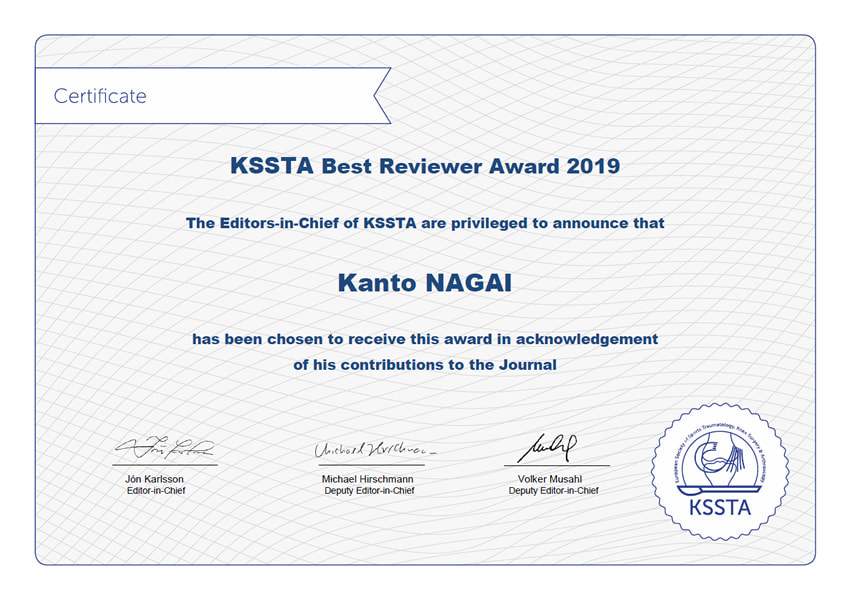Click the line "of his contributions to the Journal"
This screenshot has height=600, width=850.
[425, 365]
